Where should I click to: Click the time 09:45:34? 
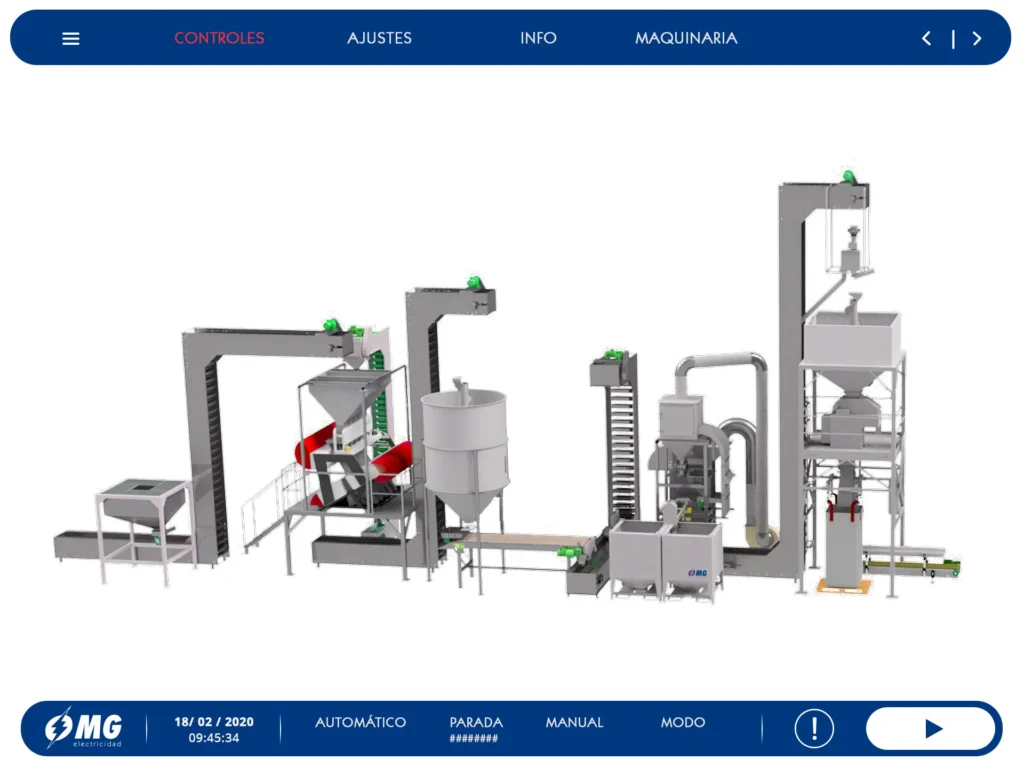click(x=214, y=738)
